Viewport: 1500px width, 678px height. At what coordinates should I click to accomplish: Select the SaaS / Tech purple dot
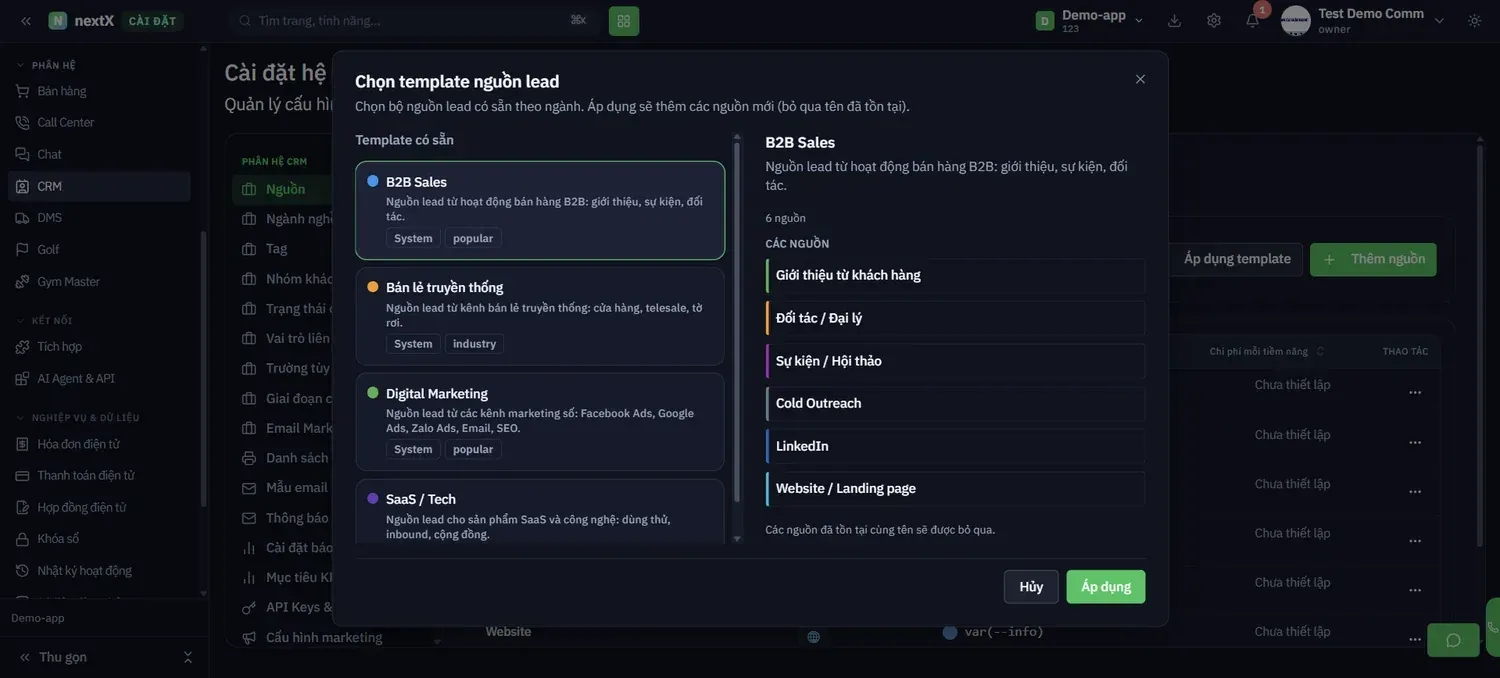[x=373, y=498]
